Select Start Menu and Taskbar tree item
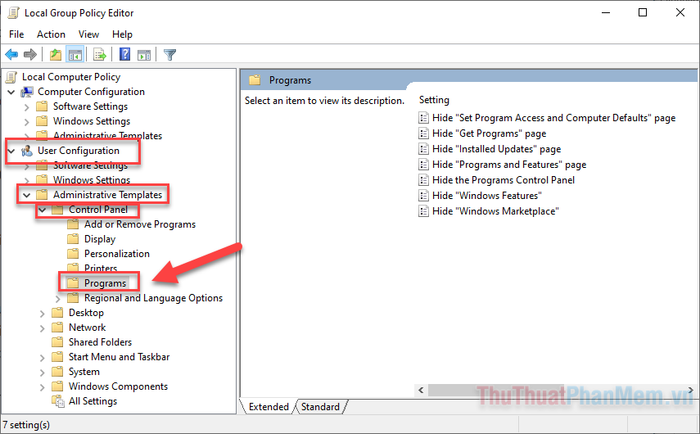The width and height of the screenshot is (700, 434). (119, 357)
